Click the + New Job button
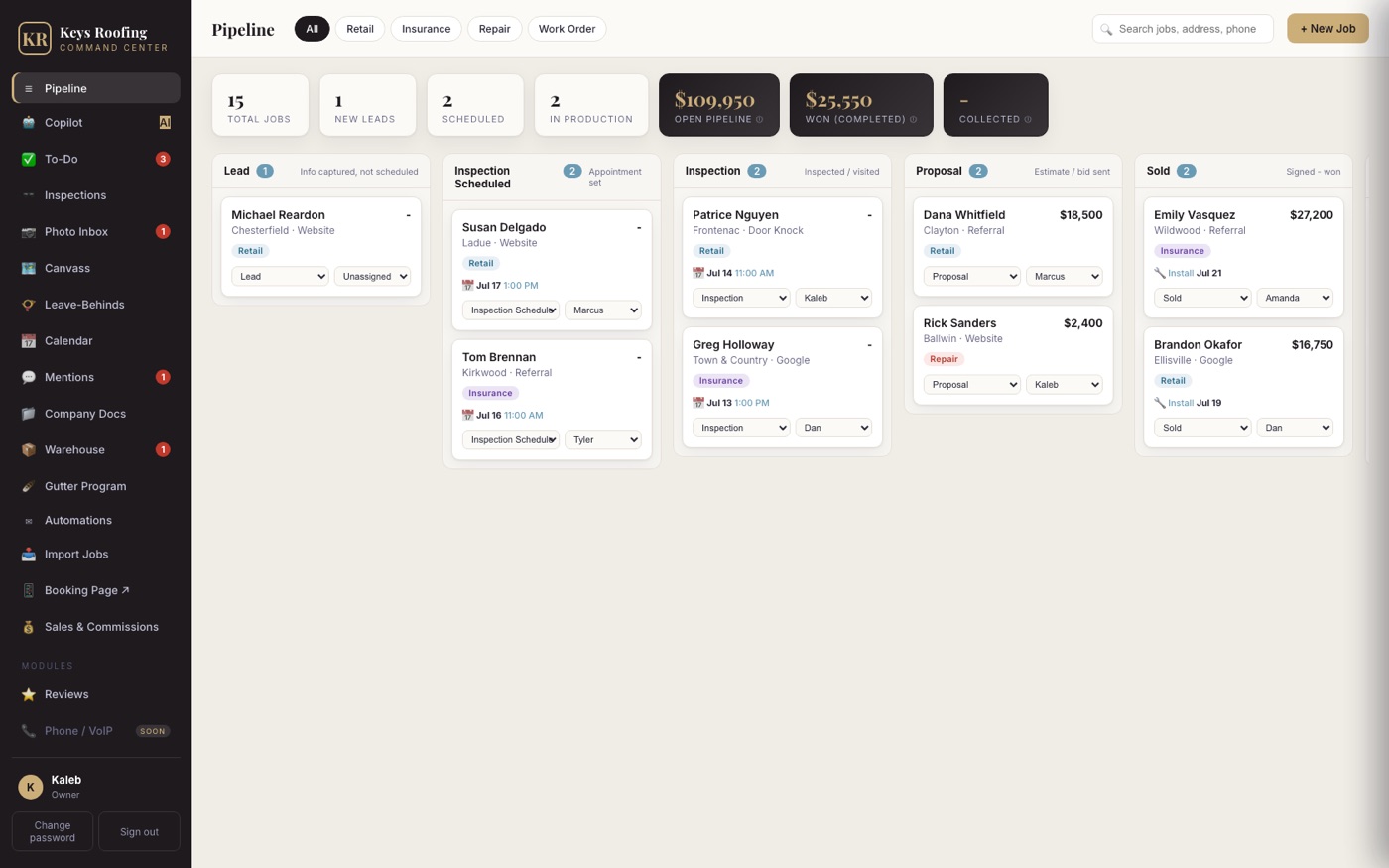This screenshot has width=1389, height=868. pyautogui.click(x=1327, y=29)
